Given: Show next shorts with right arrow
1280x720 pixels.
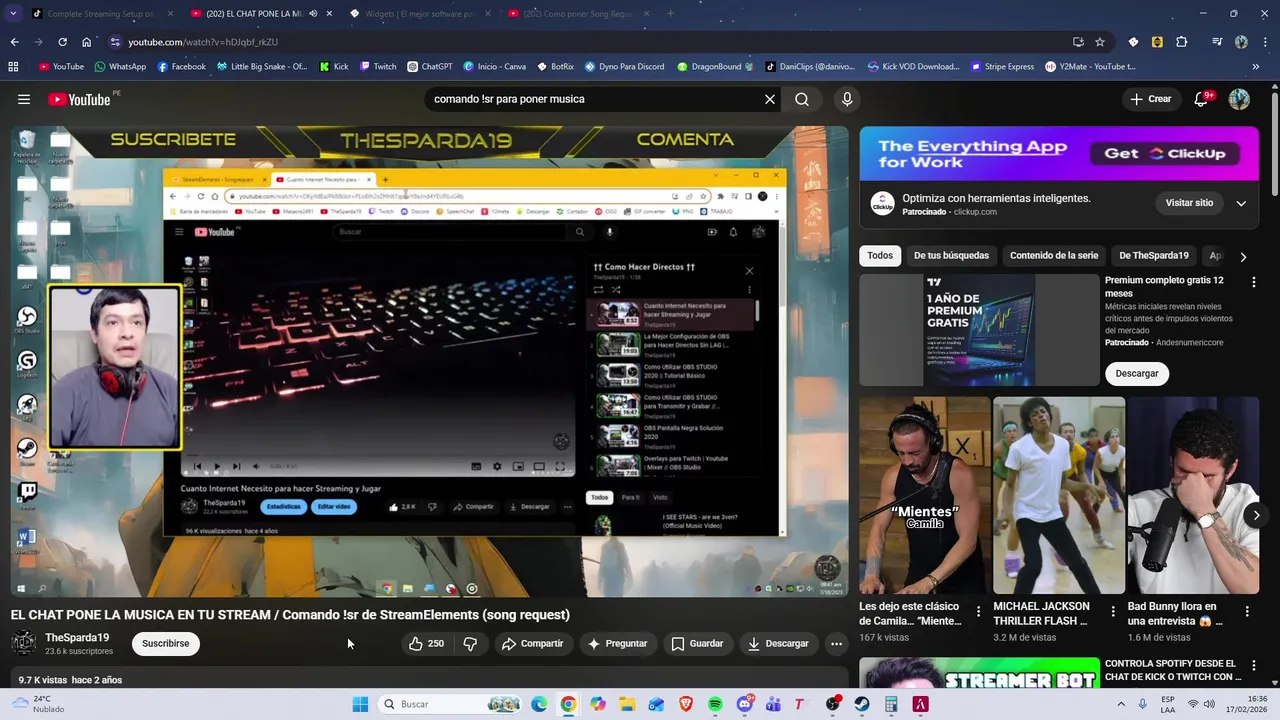Looking at the screenshot, I should coord(1257,516).
